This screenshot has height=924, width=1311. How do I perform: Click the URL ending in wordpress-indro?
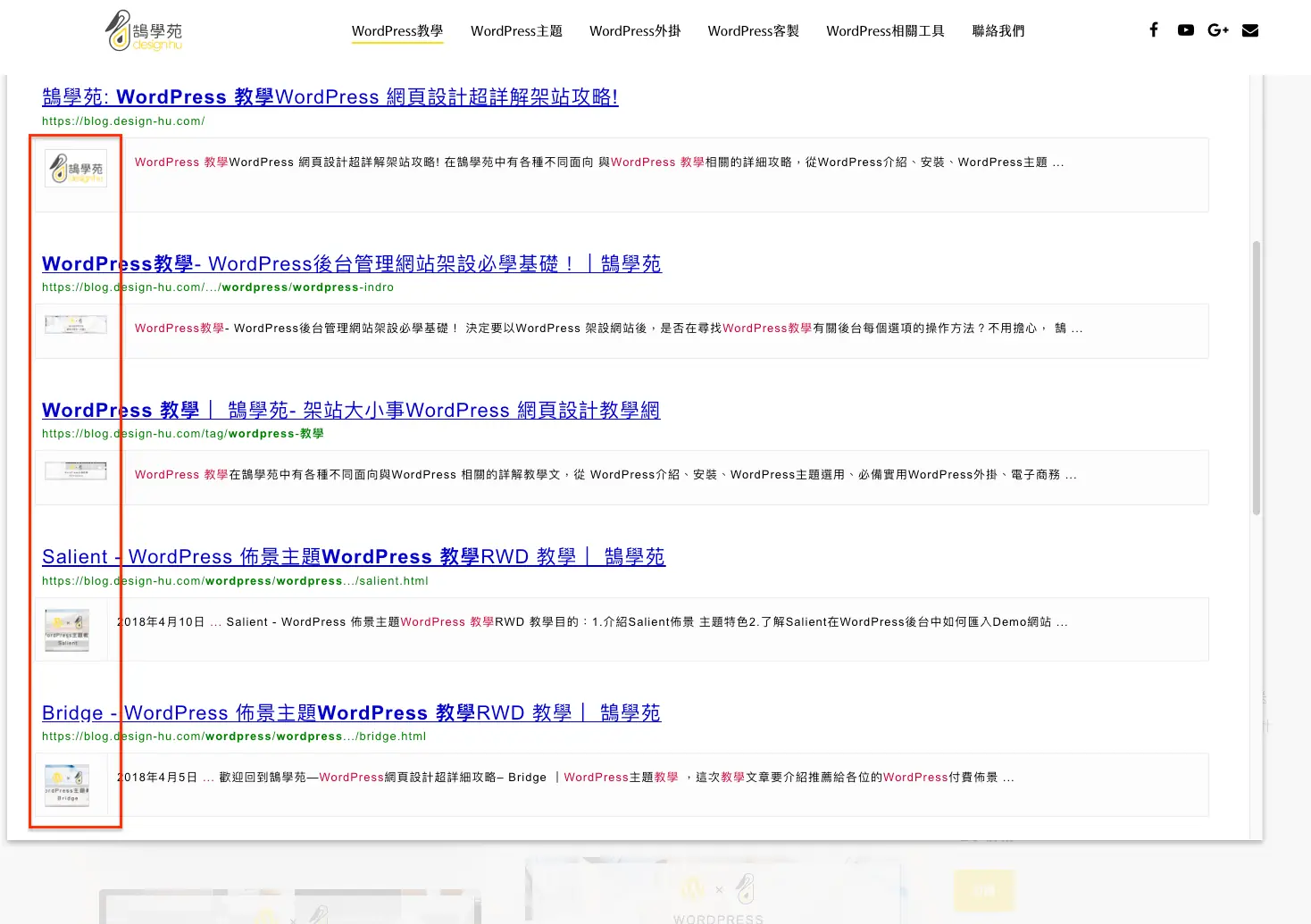point(218,287)
